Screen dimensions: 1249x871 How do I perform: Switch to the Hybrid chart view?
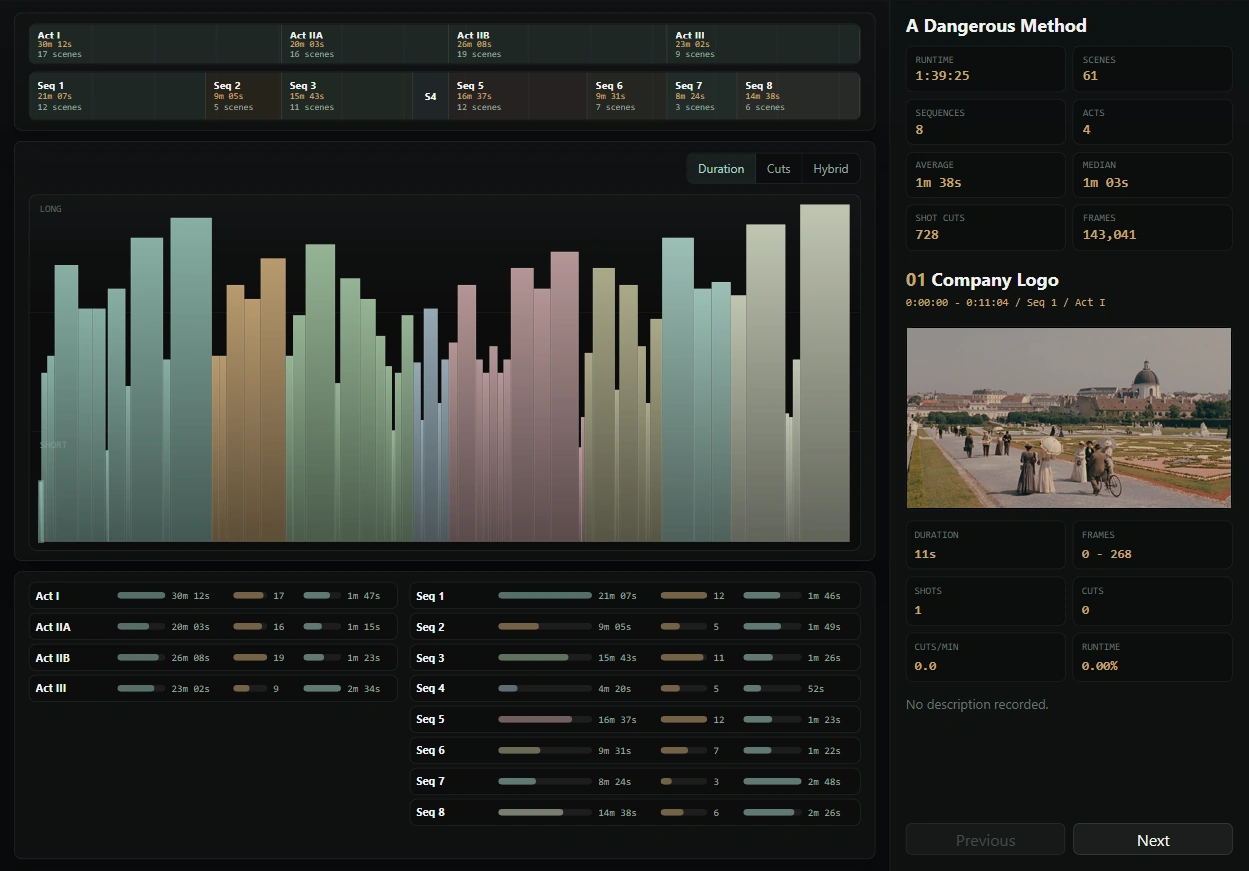(x=831, y=169)
